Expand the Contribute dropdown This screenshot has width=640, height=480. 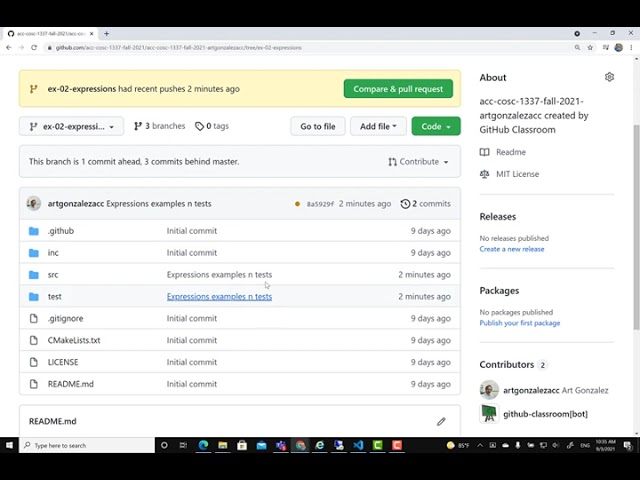(418, 162)
